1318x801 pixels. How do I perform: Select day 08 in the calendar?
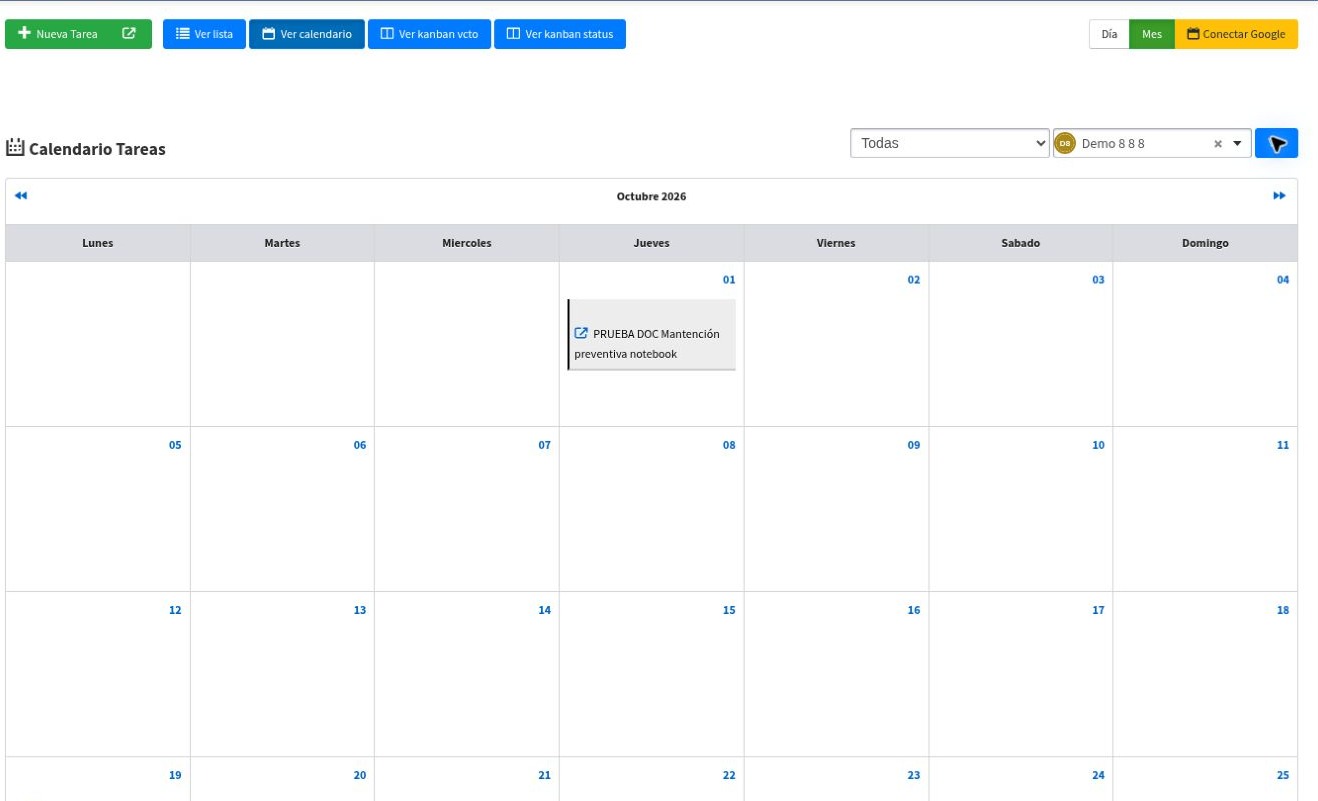(729, 445)
